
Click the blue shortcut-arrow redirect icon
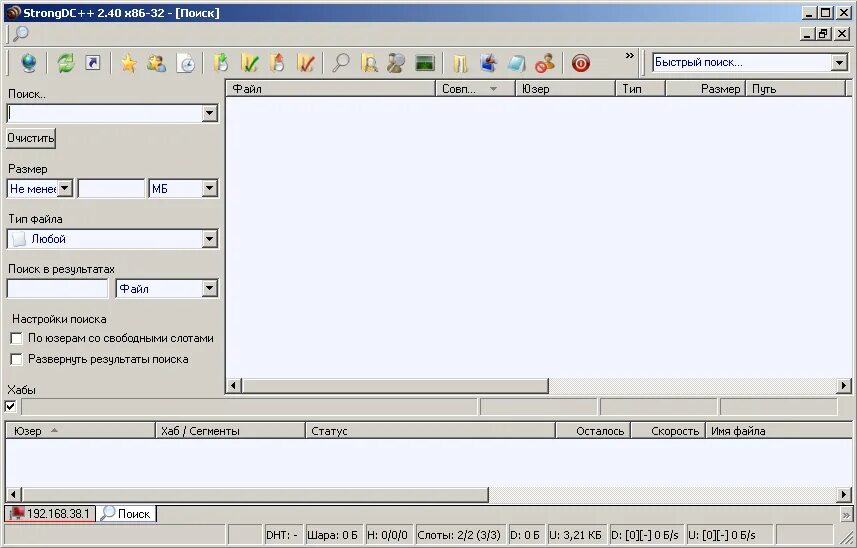(x=92, y=63)
